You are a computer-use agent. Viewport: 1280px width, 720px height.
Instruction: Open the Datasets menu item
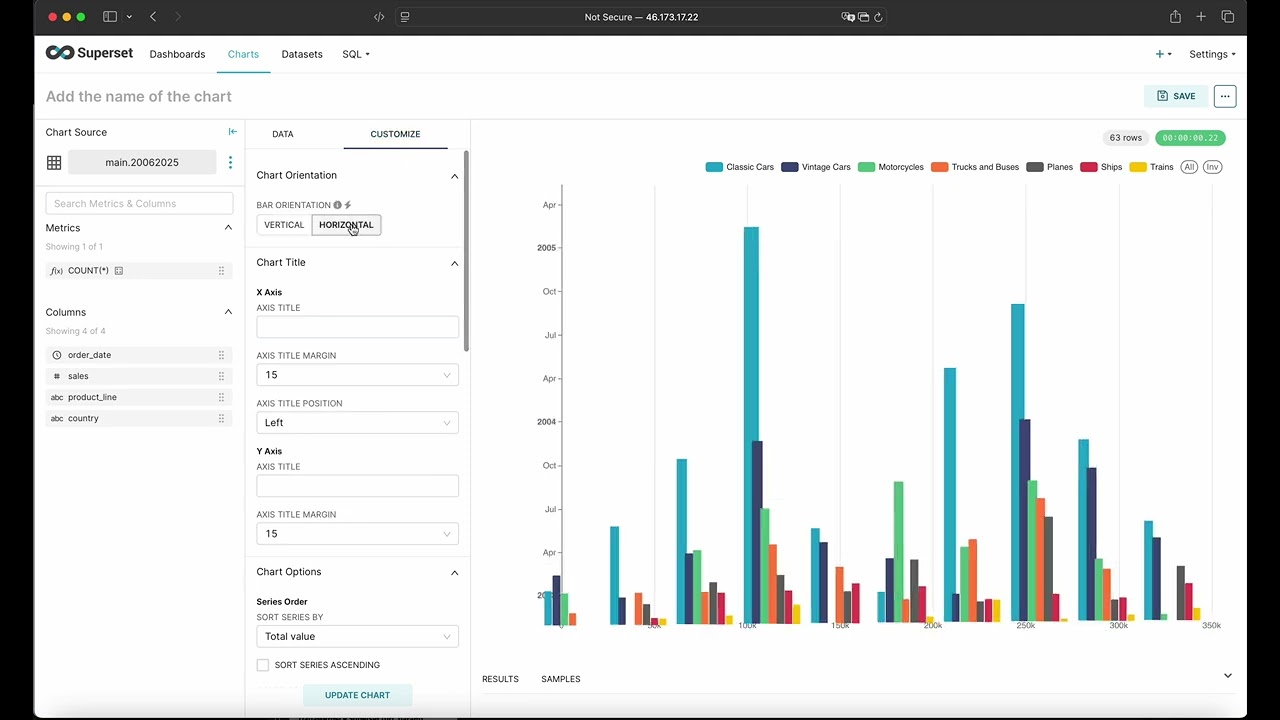tap(302, 54)
